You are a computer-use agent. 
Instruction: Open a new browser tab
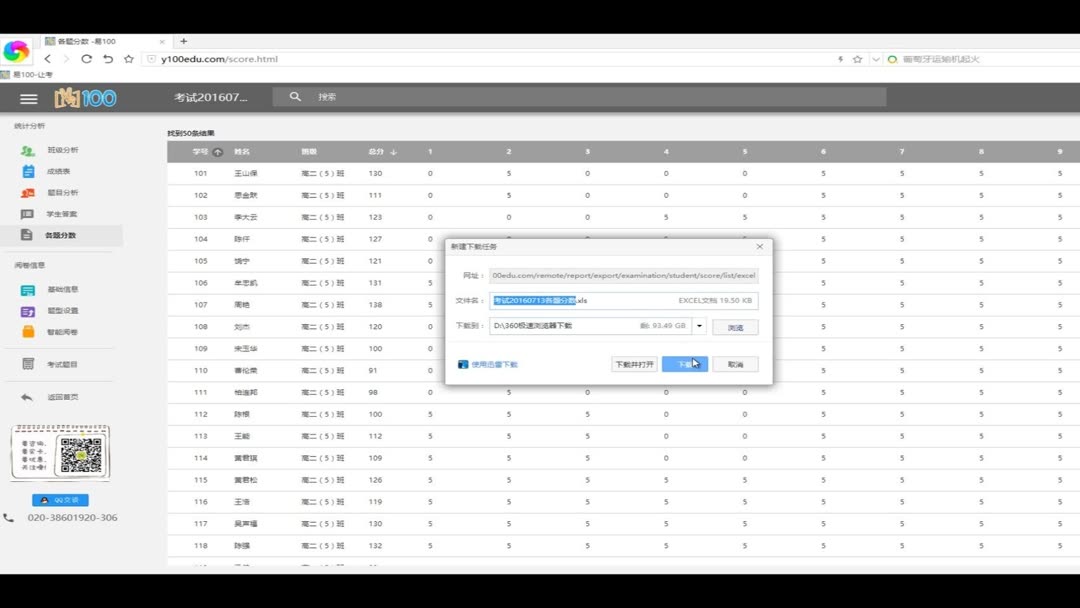coord(183,41)
